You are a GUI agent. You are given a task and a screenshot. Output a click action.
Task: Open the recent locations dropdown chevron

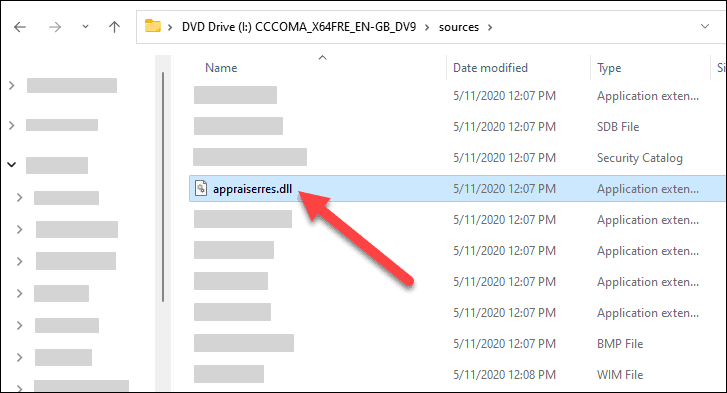pyautogui.click(x=85, y=27)
